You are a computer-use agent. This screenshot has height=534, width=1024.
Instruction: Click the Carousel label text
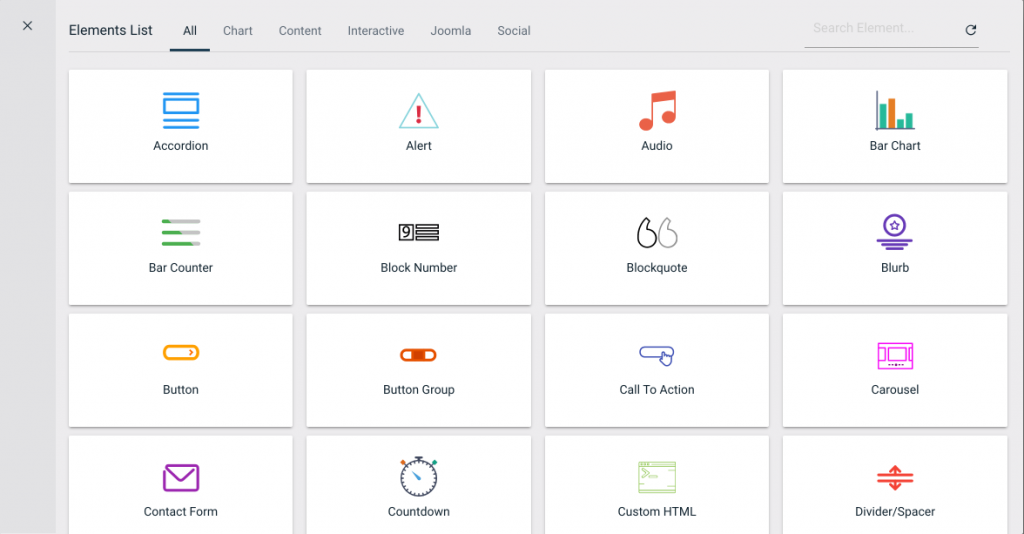tap(895, 390)
